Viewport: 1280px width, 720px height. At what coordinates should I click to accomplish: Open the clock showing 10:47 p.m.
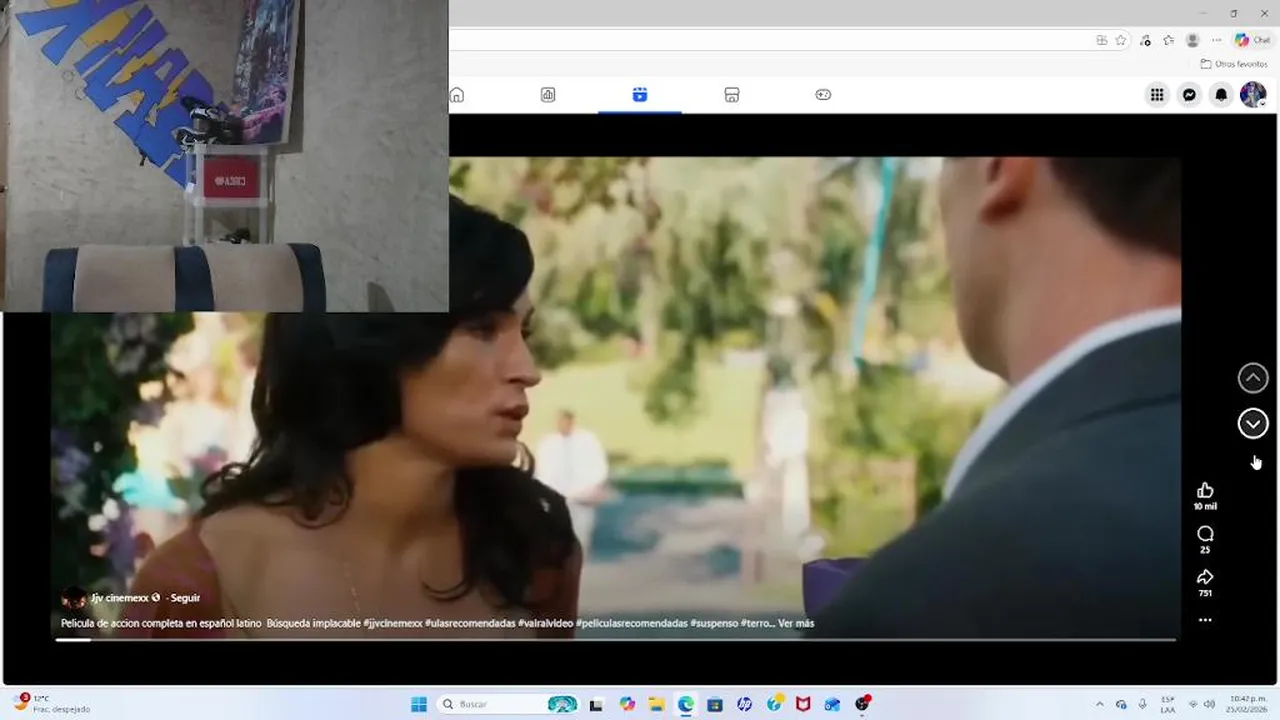1248,704
